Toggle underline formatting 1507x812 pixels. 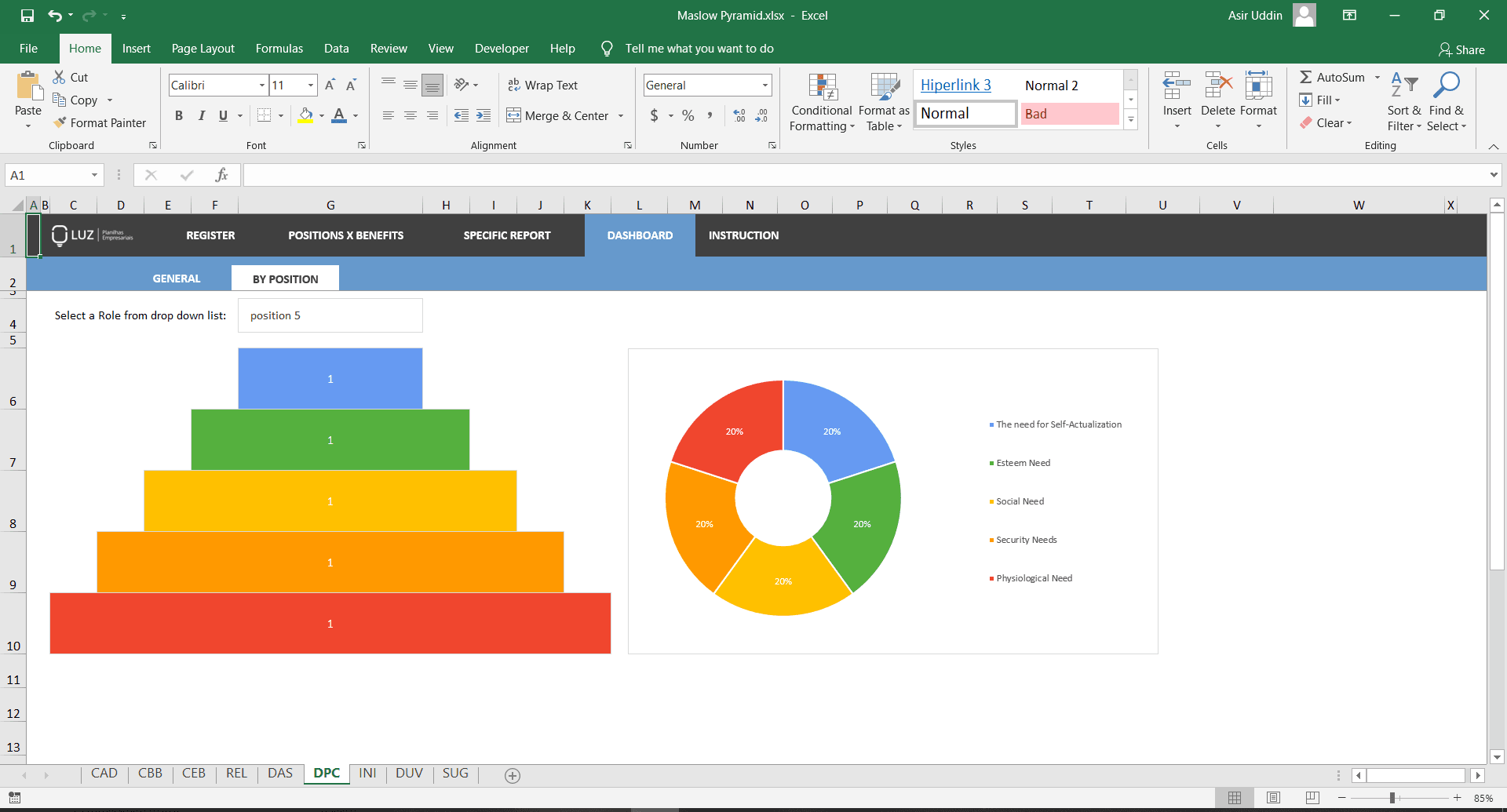222,115
